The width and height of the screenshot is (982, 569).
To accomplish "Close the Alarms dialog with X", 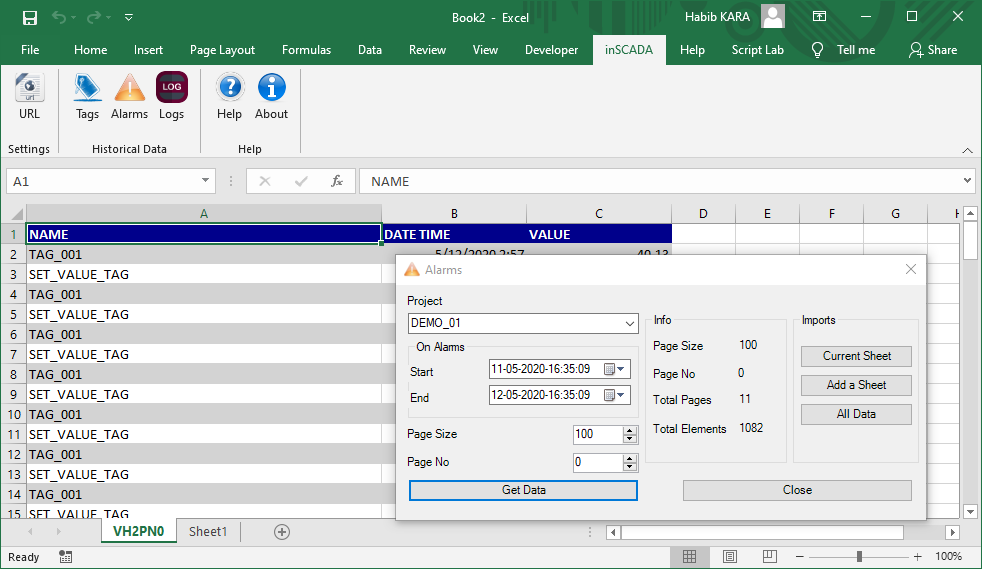I will click(911, 269).
